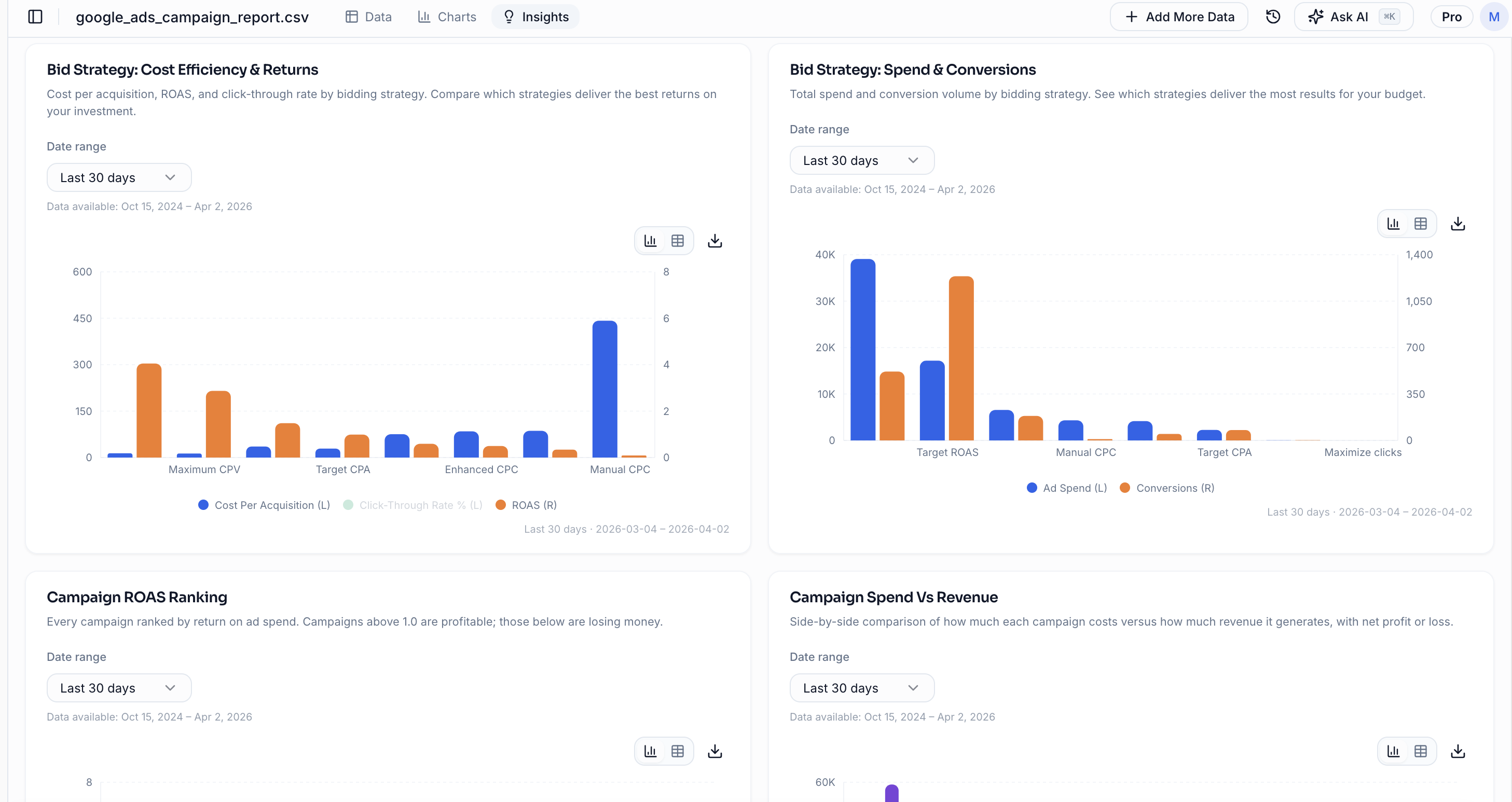Switch Spend & Conversions to table view

1421,224
